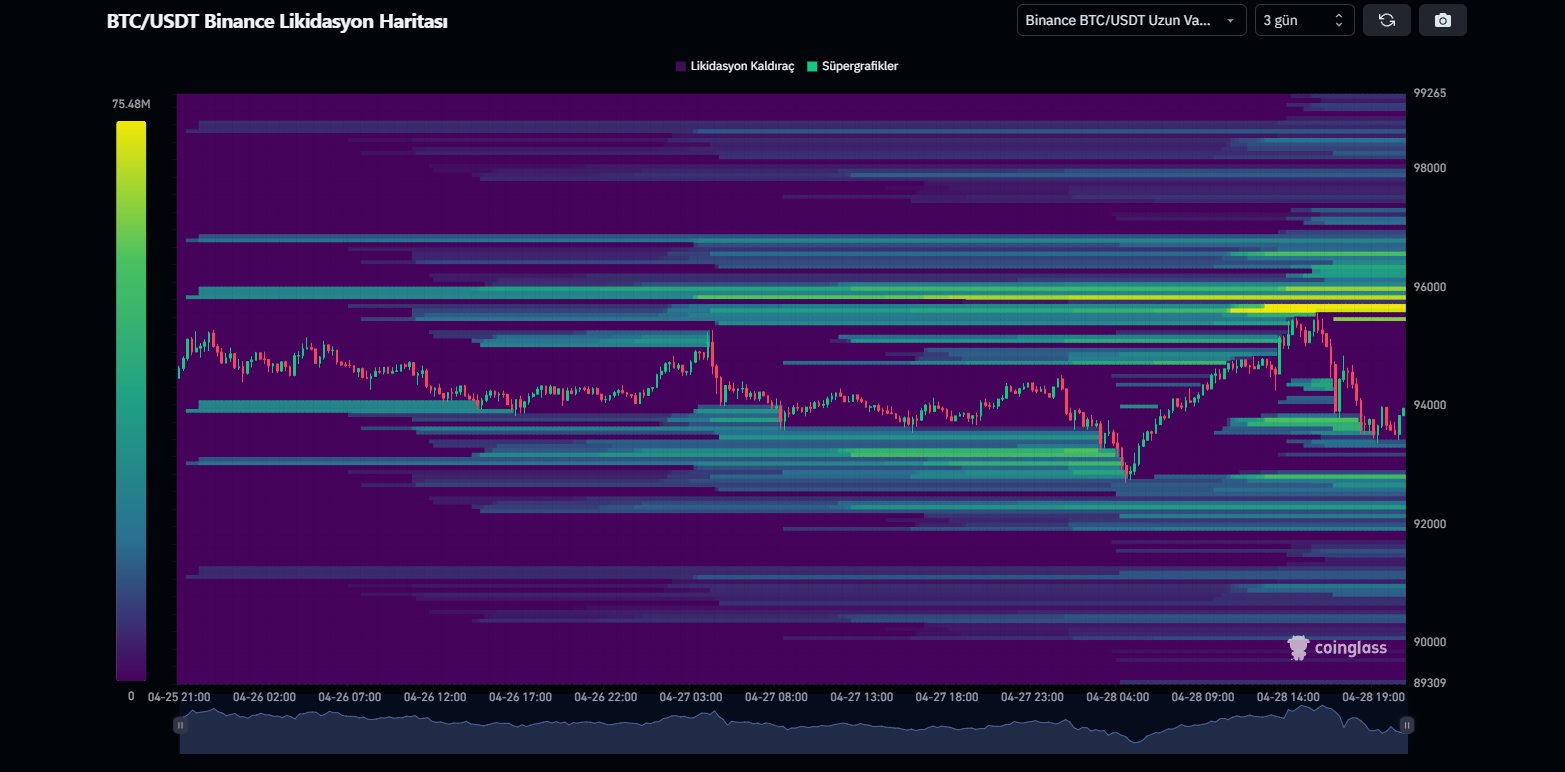Click the 96000 price axis label
1565x772 pixels.
(1429, 287)
